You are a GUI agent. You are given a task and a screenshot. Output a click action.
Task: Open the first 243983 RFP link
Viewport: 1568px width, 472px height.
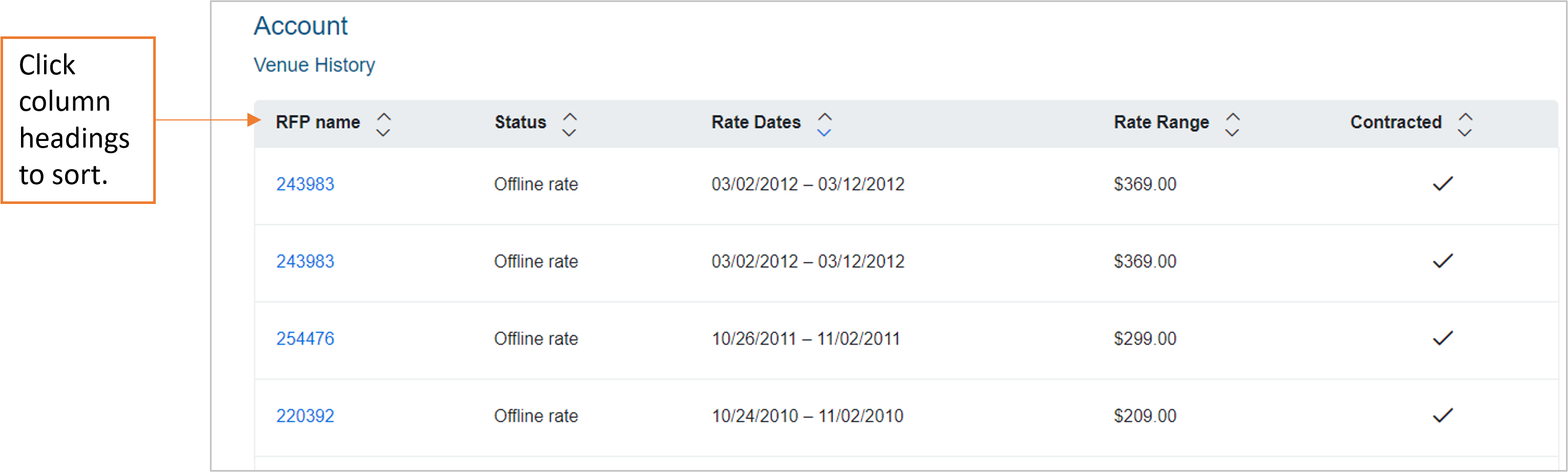coord(305,184)
